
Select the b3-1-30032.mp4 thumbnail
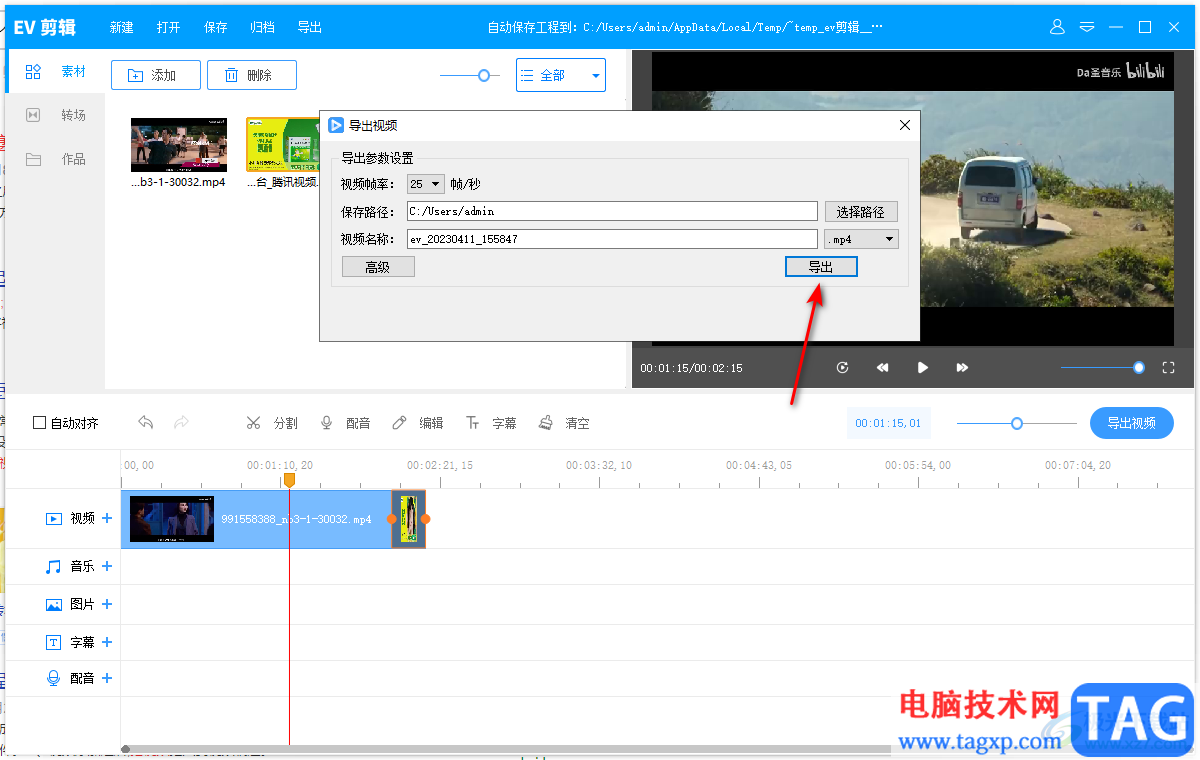[x=179, y=145]
